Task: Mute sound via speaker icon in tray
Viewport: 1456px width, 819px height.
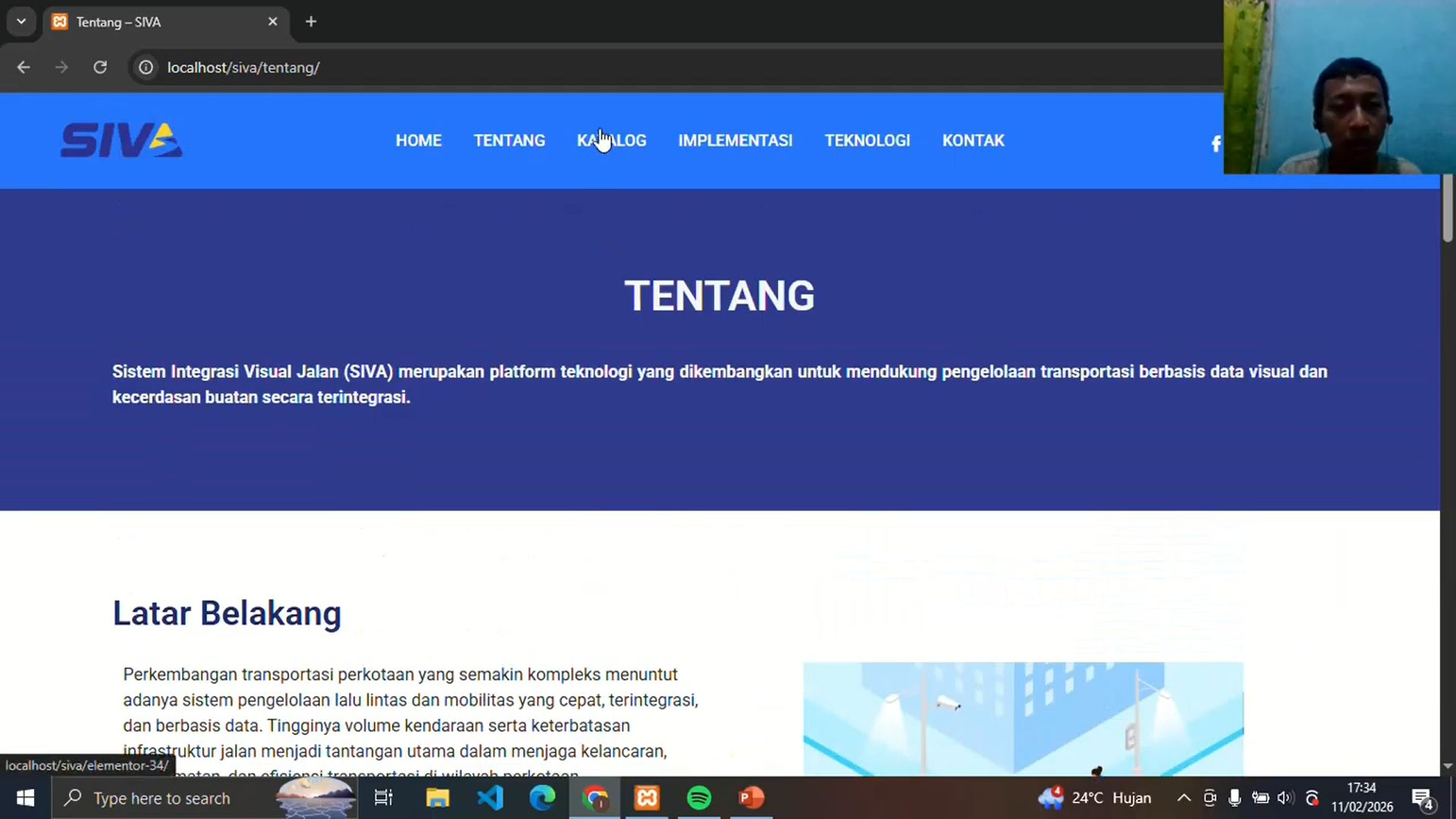Action: [x=1285, y=798]
